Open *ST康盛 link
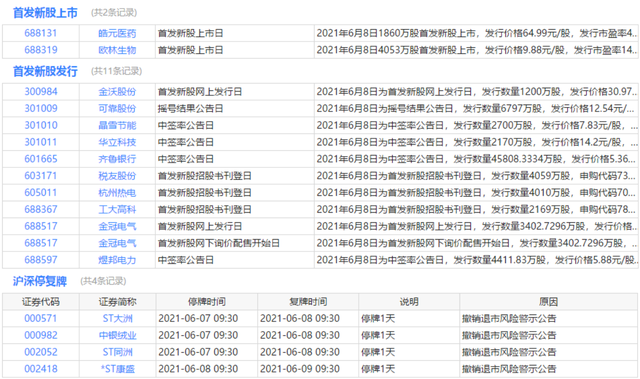This screenshot has height=379, width=640. point(117,369)
